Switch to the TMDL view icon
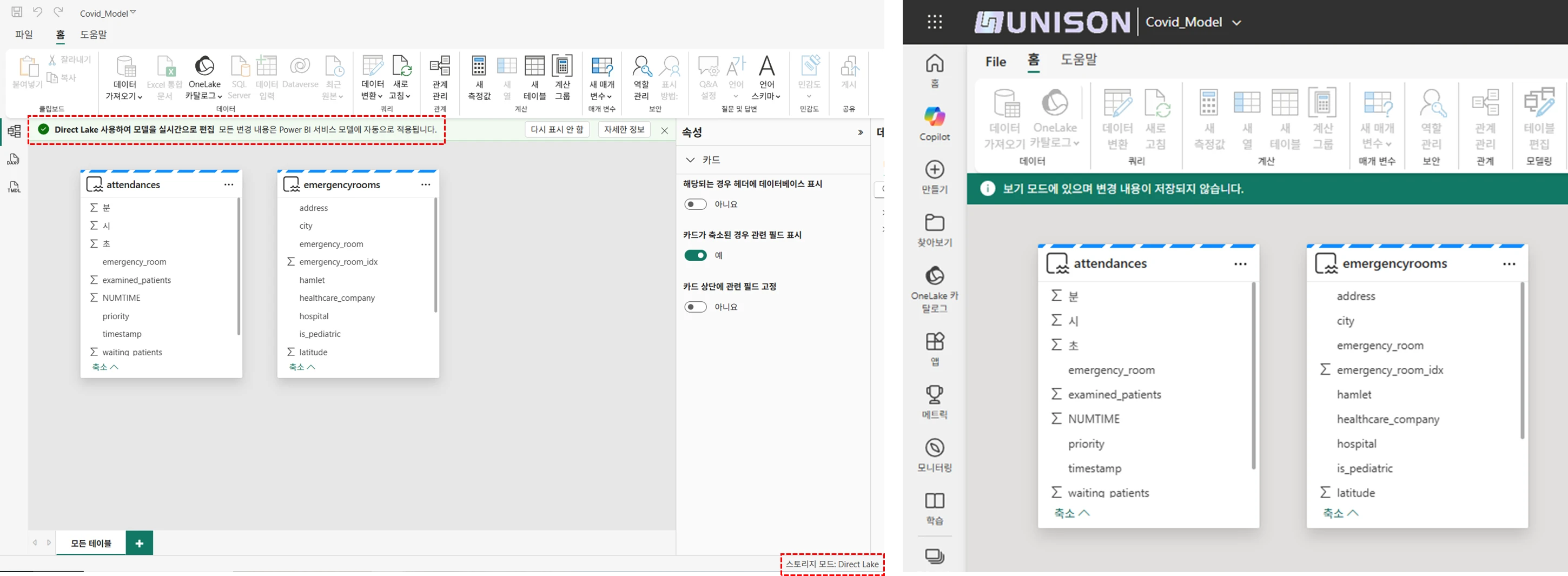This screenshot has height=576, width=1568. [14, 188]
